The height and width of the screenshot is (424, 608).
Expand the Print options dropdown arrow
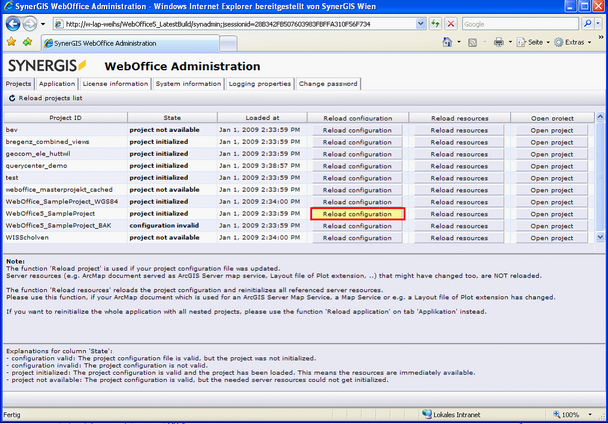pyautogui.click(x=510, y=42)
